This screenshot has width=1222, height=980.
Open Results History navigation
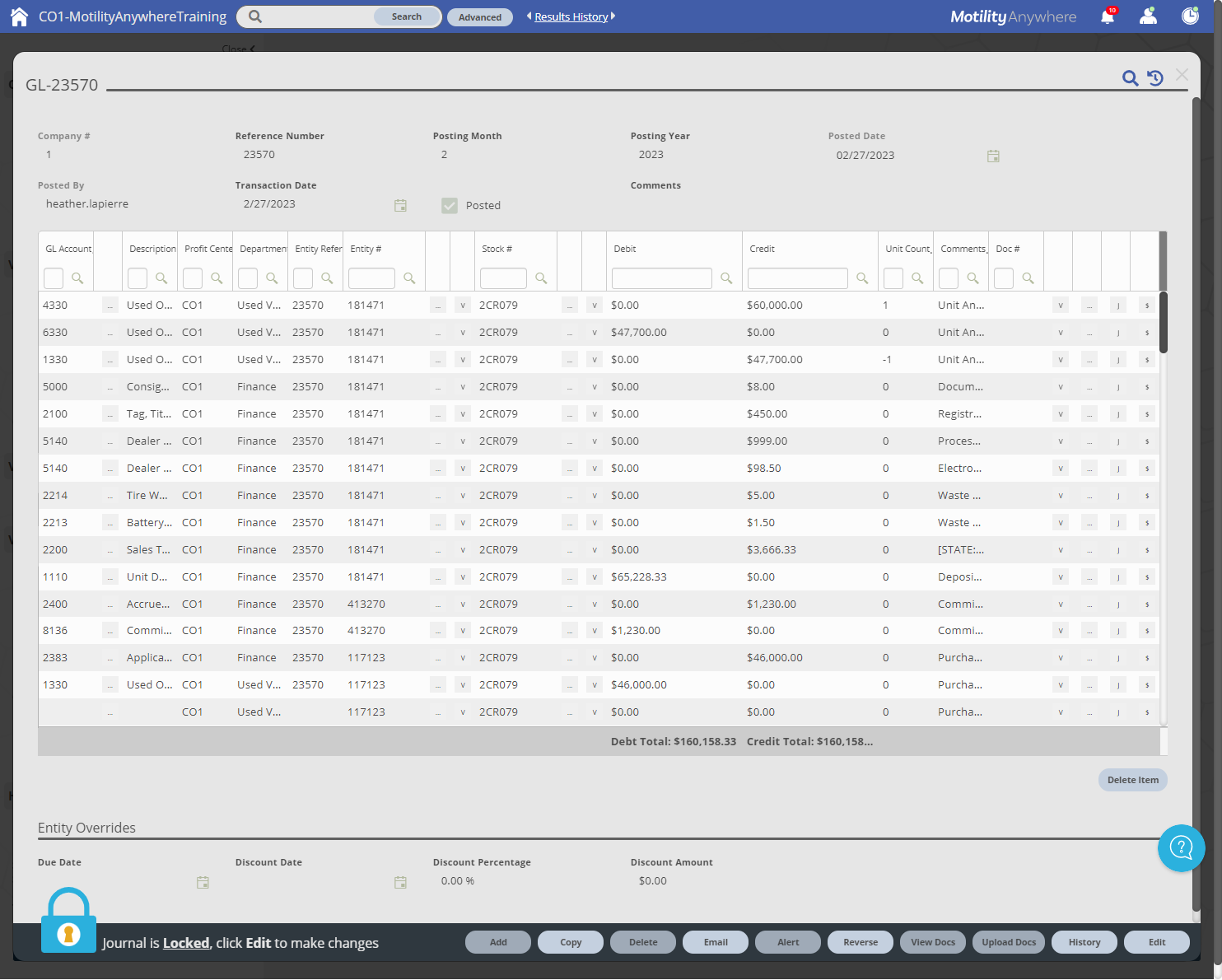[x=571, y=16]
